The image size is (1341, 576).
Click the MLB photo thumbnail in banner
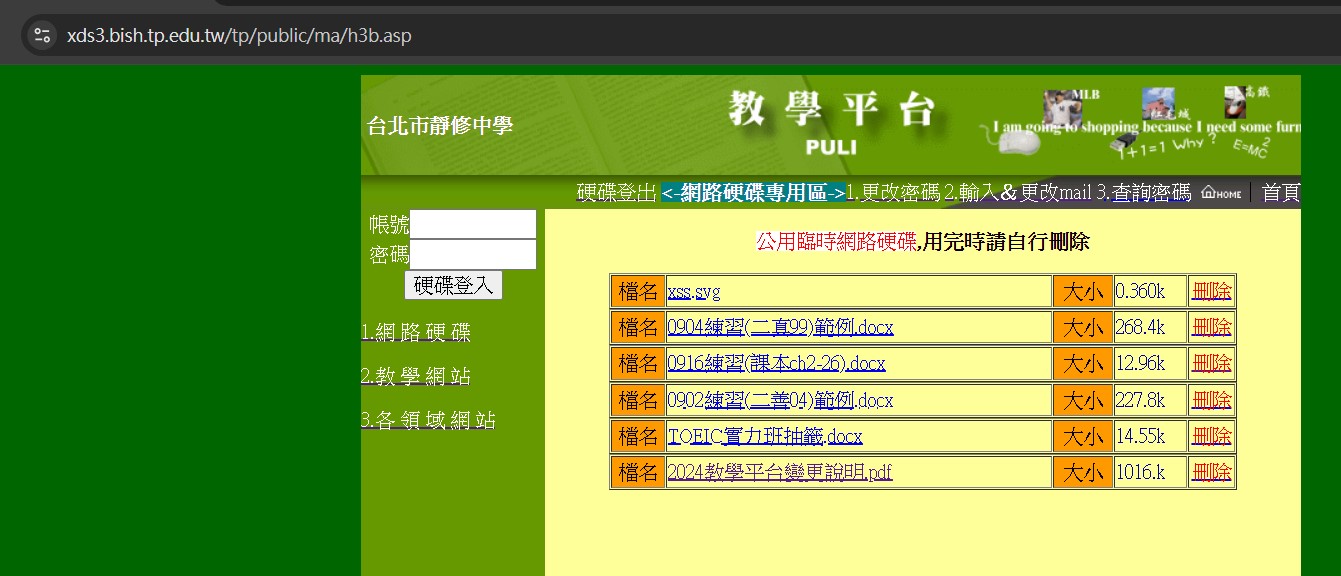[x=1062, y=107]
